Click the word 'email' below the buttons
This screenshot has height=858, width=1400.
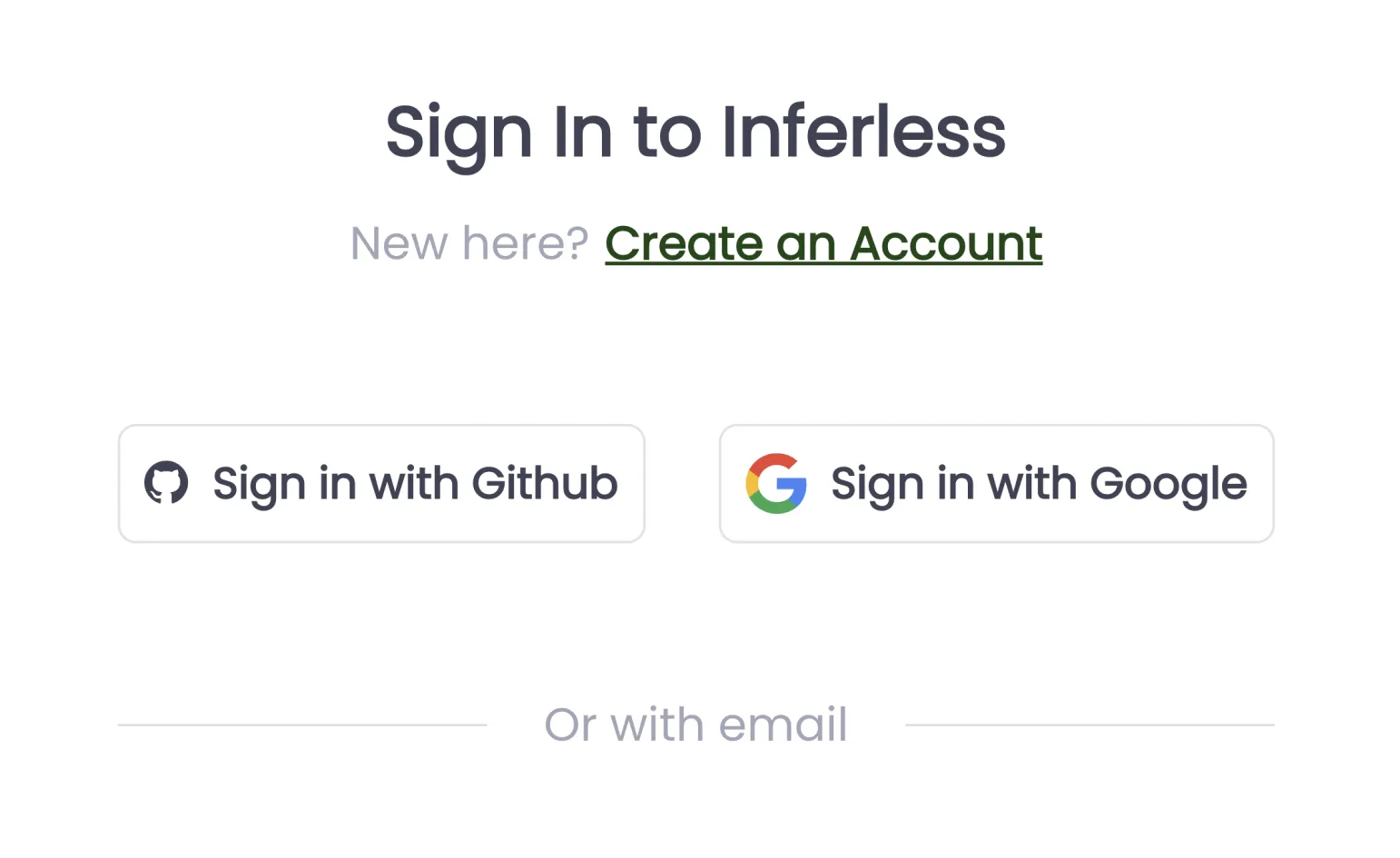click(783, 725)
